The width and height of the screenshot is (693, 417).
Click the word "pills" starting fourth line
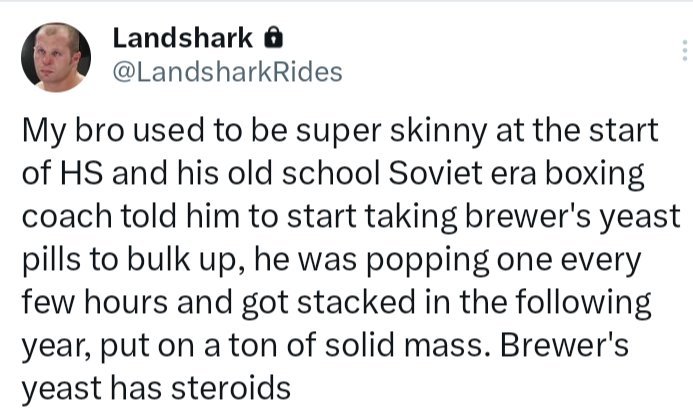click(x=51, y=259)
